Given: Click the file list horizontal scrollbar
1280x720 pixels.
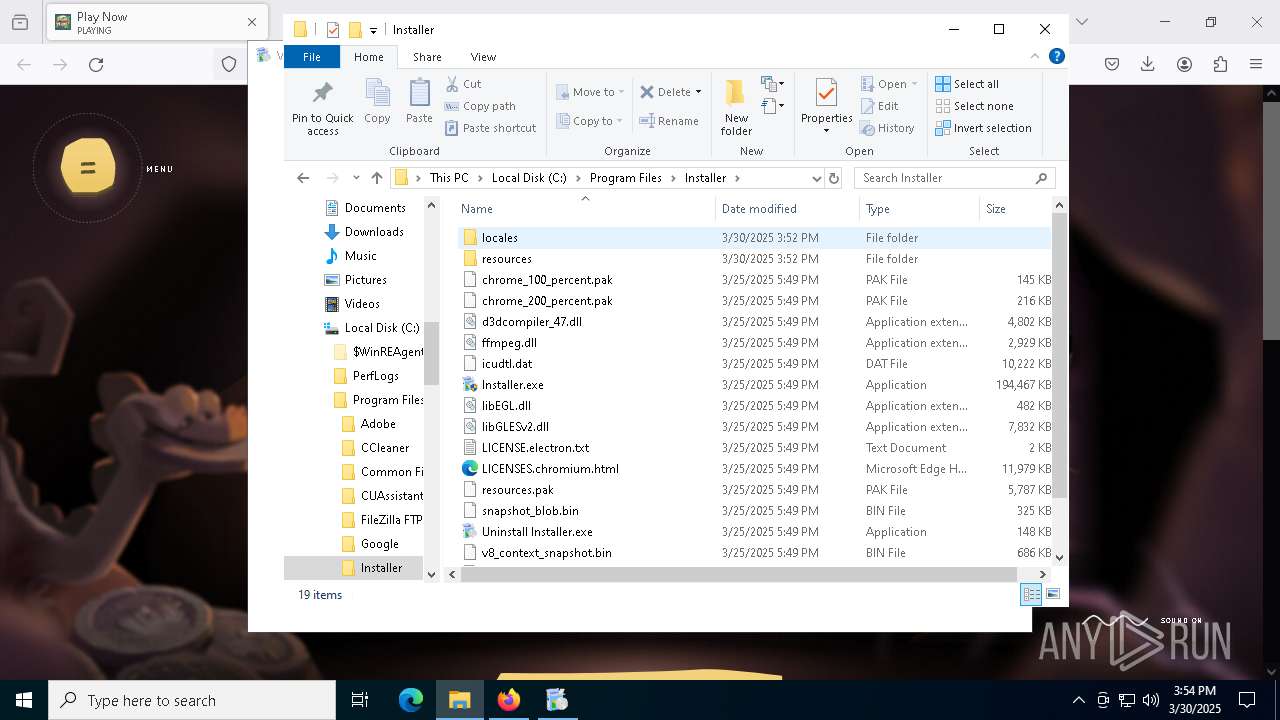Looking at the screenshot, I should click(x=738, y=574).
